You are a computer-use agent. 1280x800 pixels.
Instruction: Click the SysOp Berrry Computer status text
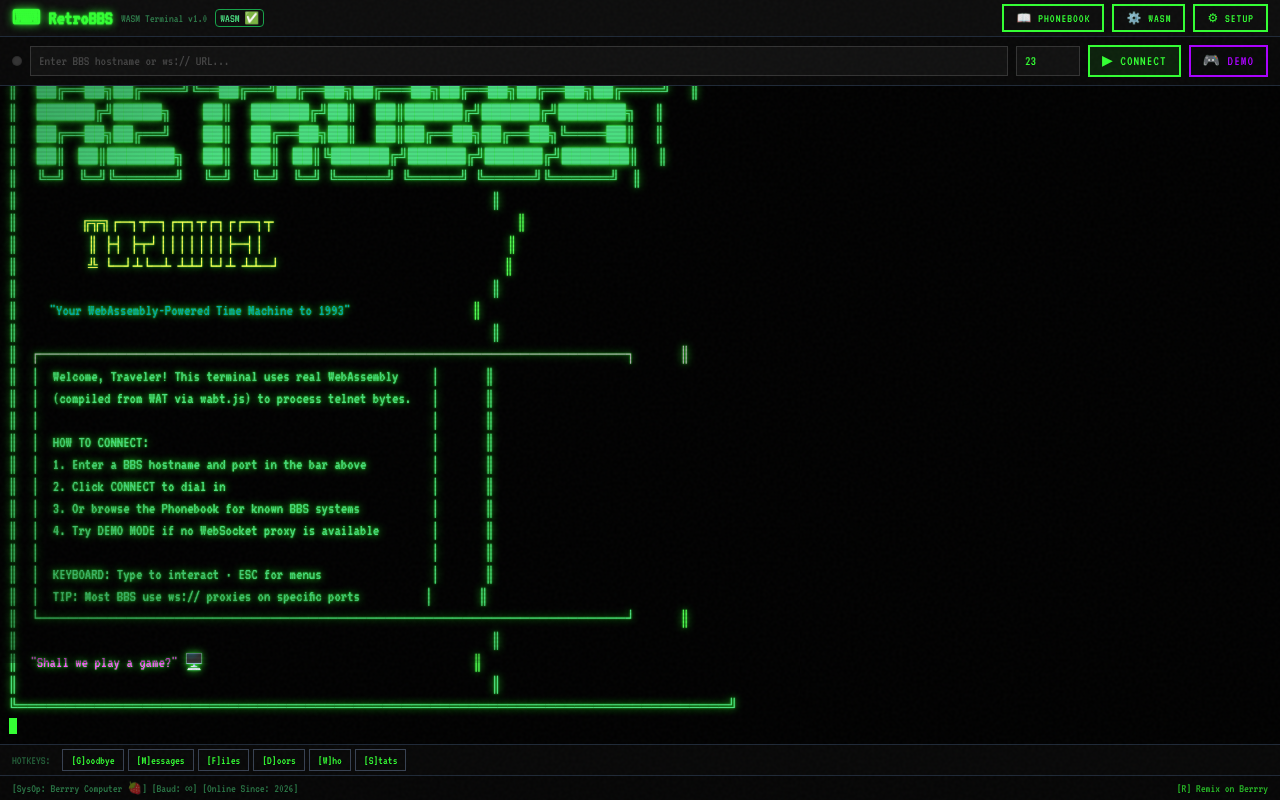coord(79,788)
